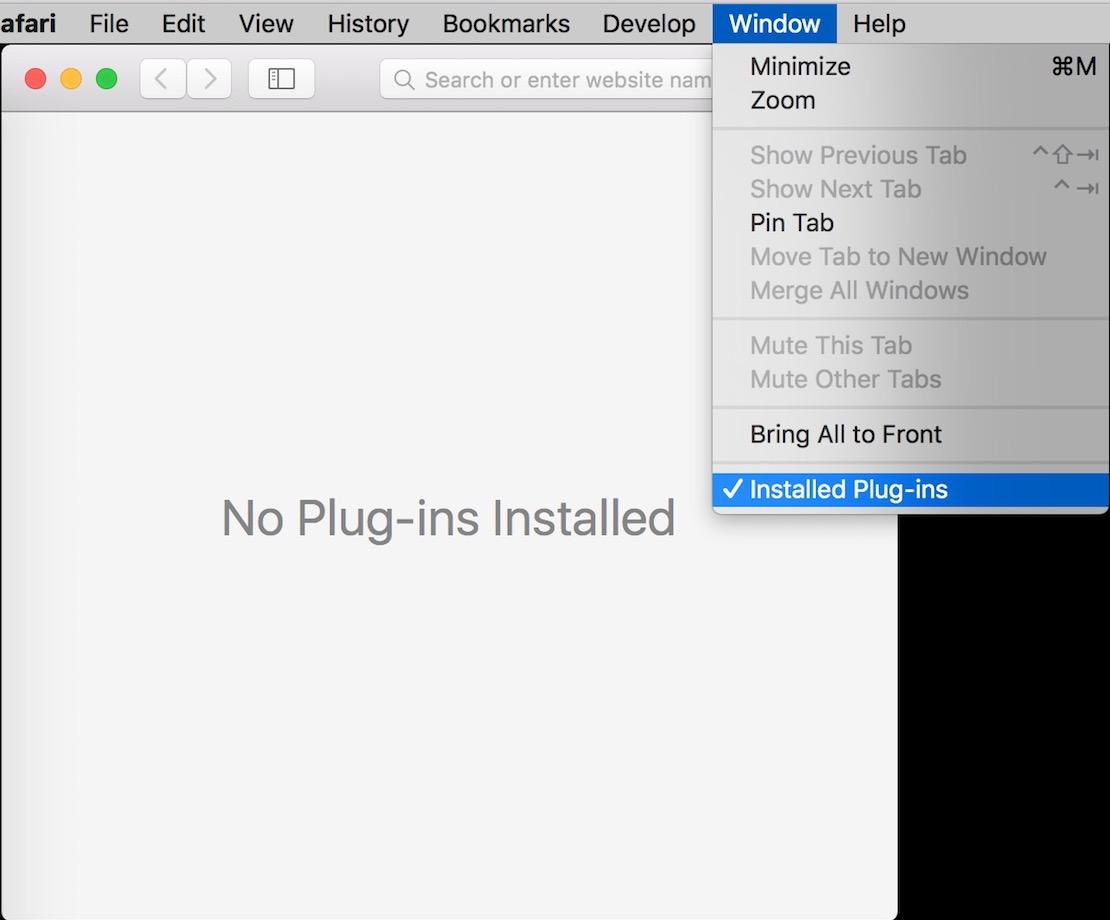This screenshot has width=1110, height=920.
Task: Open the Edit menu
Action: (184, 24)
